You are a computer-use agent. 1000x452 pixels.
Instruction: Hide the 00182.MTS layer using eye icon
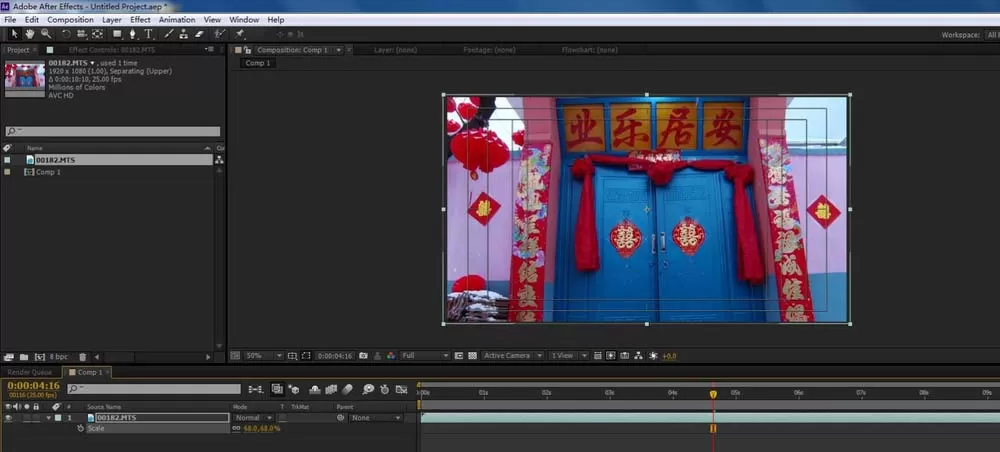click(x=8, y=418)
